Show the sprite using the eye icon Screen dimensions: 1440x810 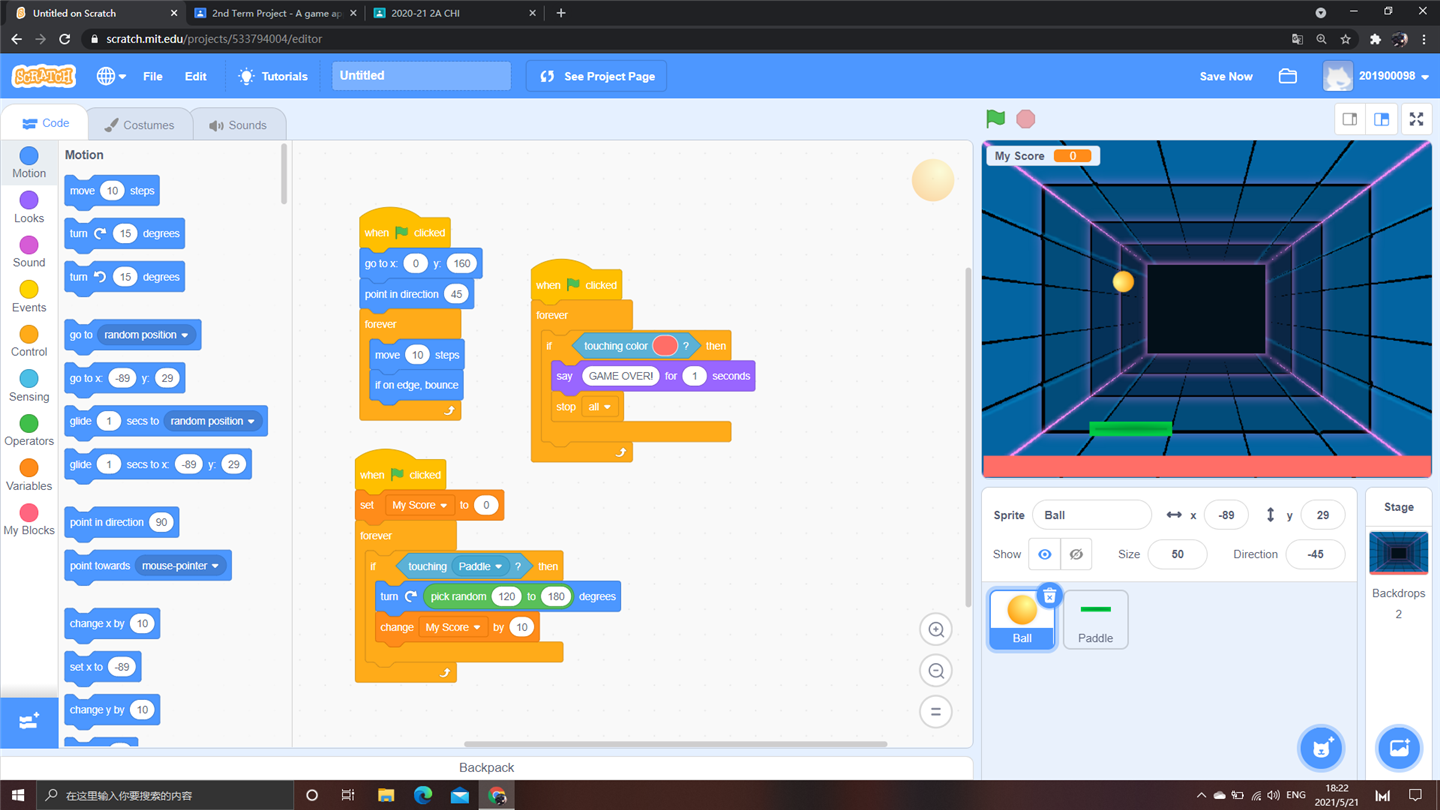tap(1045, 554)
